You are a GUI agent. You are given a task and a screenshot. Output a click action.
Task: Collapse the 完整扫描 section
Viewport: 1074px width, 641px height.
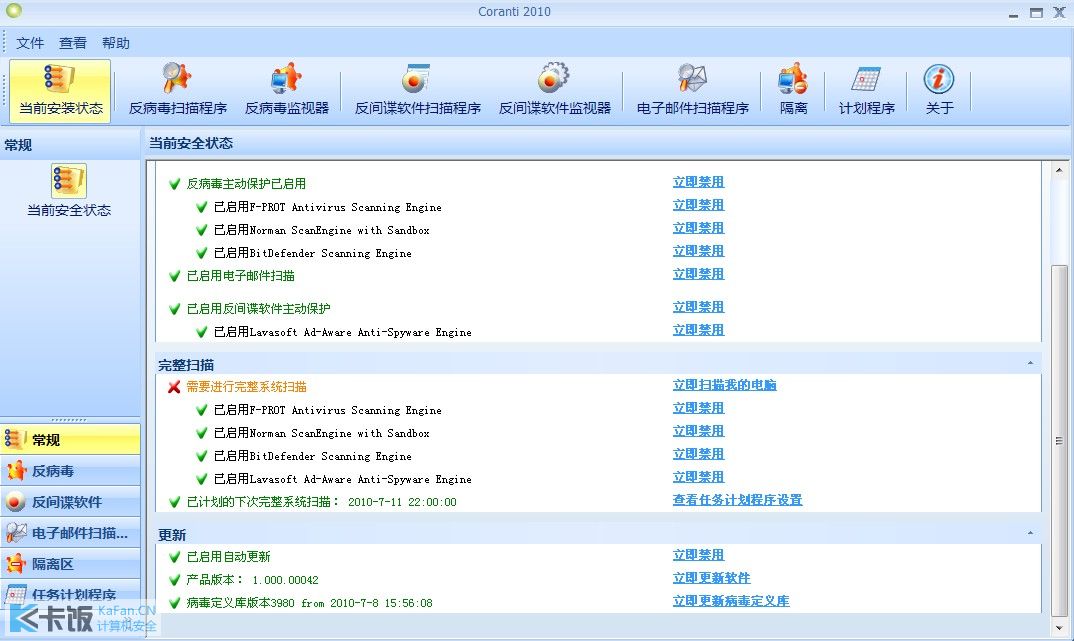pyautogui.click(x=1030, y=364)
